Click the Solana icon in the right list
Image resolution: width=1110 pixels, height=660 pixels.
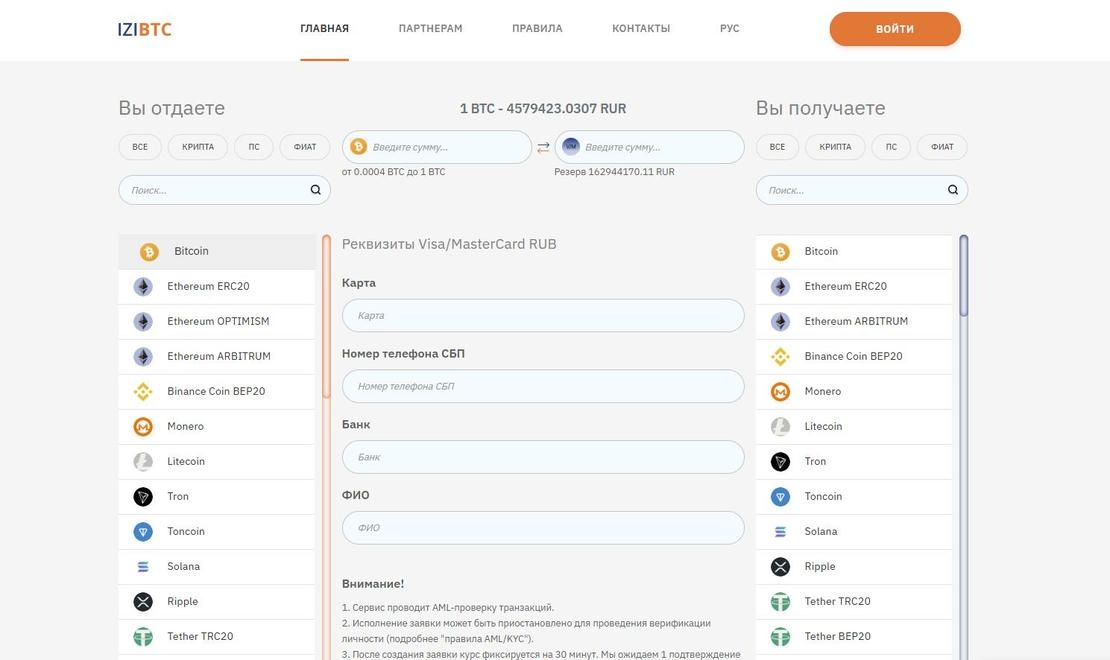(780, 532)
